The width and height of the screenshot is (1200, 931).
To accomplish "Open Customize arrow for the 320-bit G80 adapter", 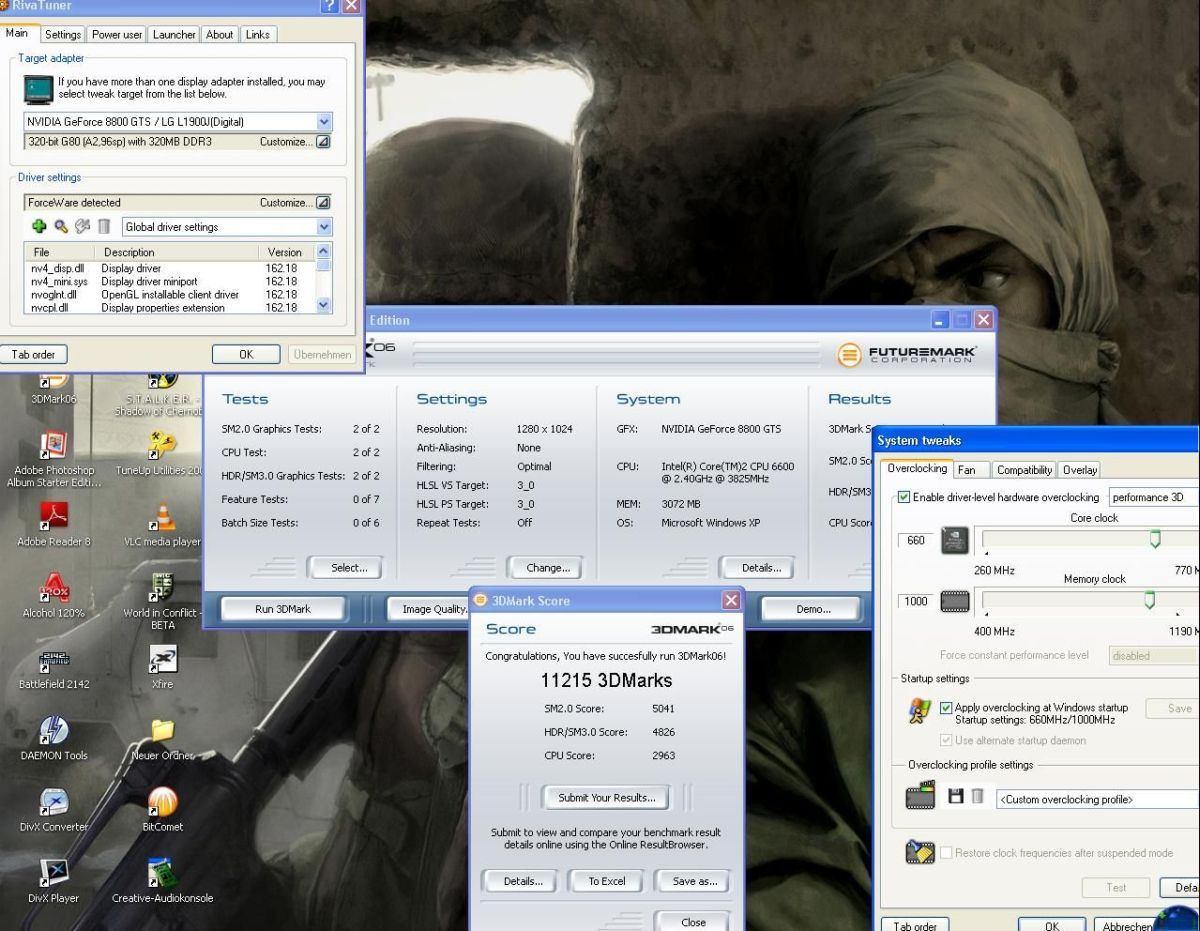I will [323, 142].
